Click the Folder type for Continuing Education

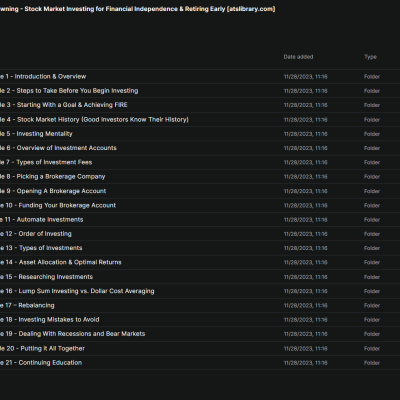point(372,363)
